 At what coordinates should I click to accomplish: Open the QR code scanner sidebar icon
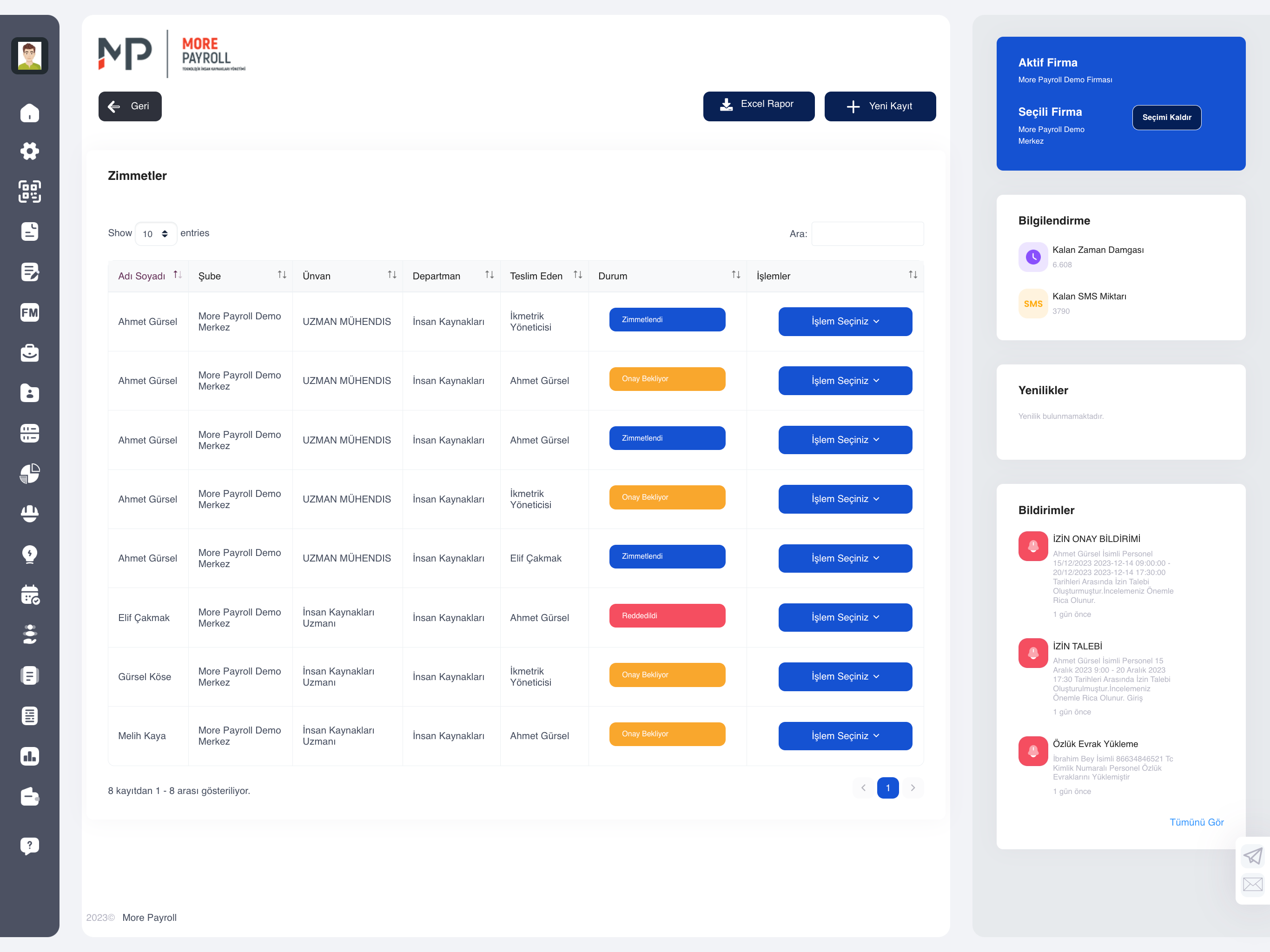[x=30, y=191]
